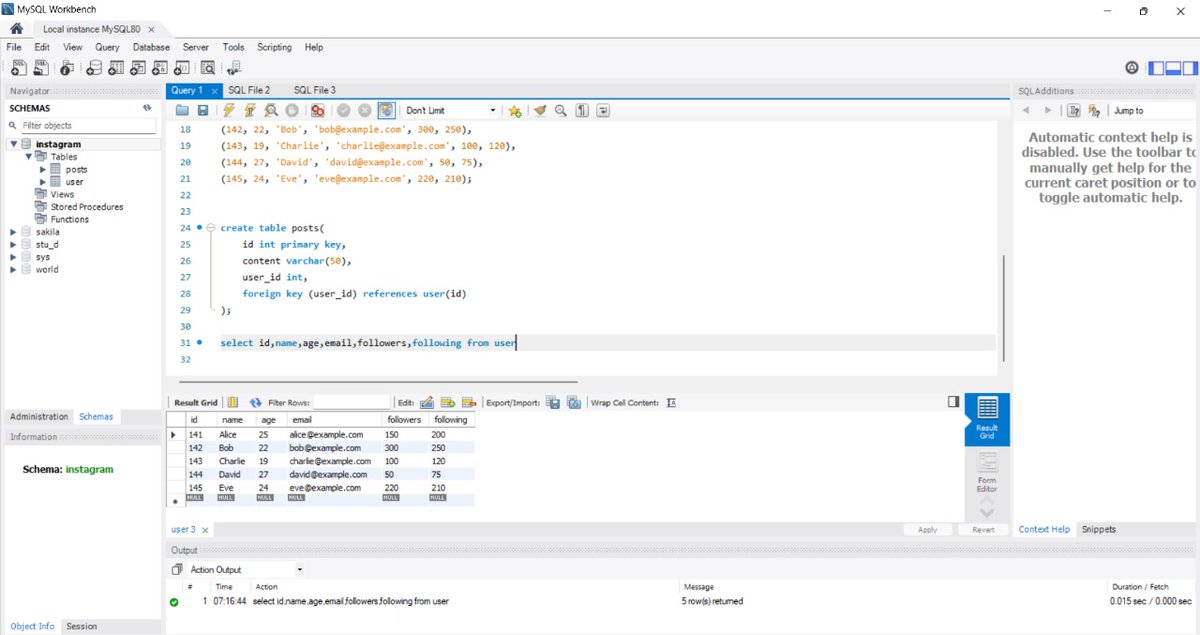This screenshot has width=1200, height=635.
Task: Toggle the left sidebar panel visibility
Action: pos(1156,68)
